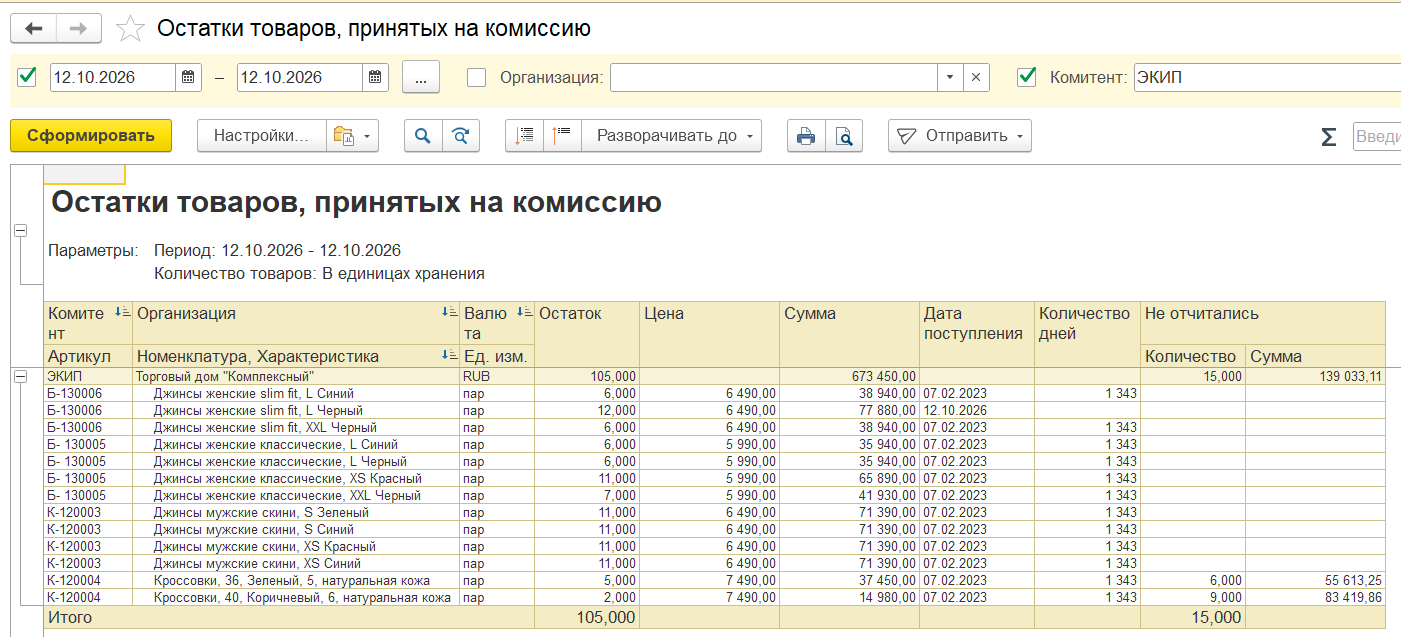Image resolution: width=1401 pixels, height=637 pixels.
Task: Click the ЭКИП group row cell
Action: (x=88, y=376)
